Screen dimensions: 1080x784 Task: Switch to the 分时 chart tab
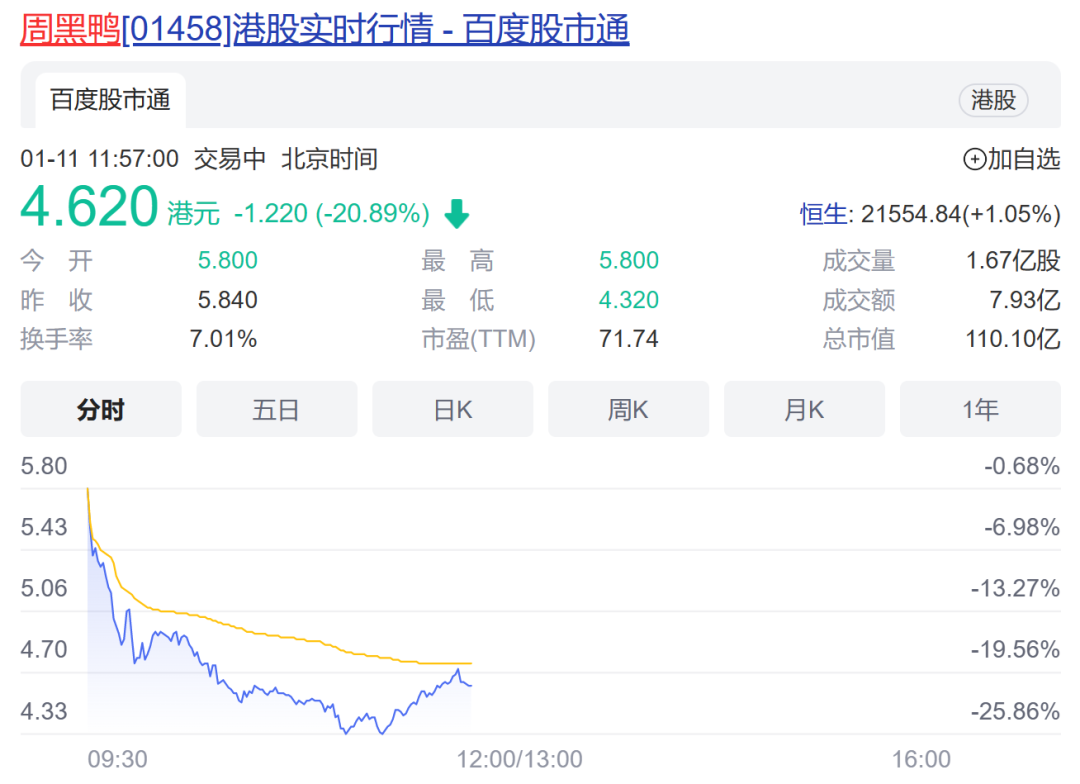tap(101, 409)
